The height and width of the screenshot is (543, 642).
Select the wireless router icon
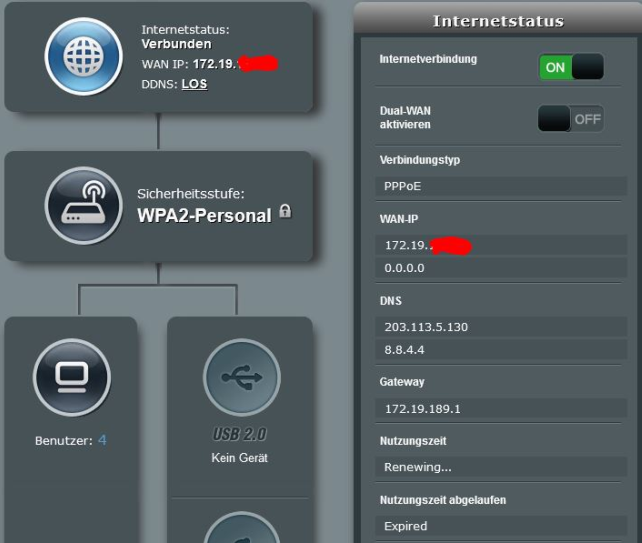pyautogui.click(x=84, y=205)
